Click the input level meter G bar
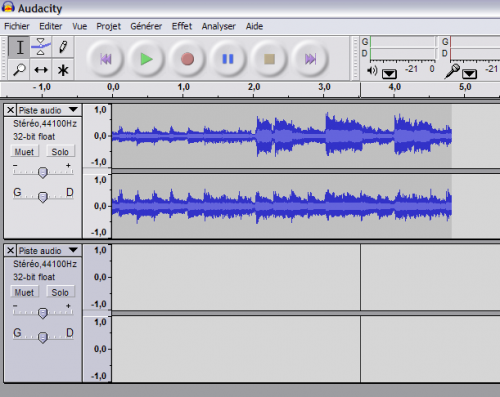500x397 pixels. pyautogui.click(x=475, y=42)
